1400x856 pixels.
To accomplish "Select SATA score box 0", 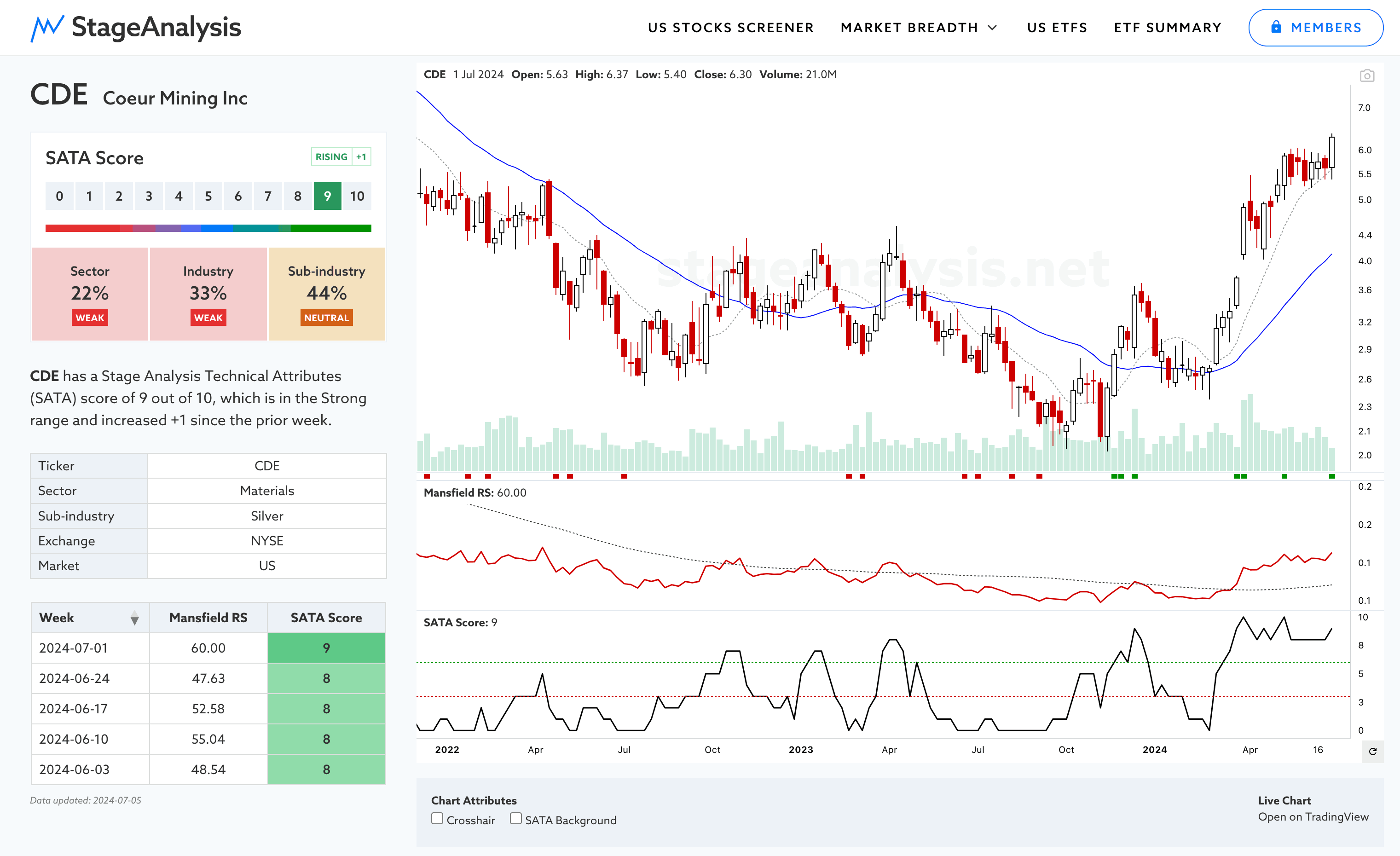I will point(60,197).
